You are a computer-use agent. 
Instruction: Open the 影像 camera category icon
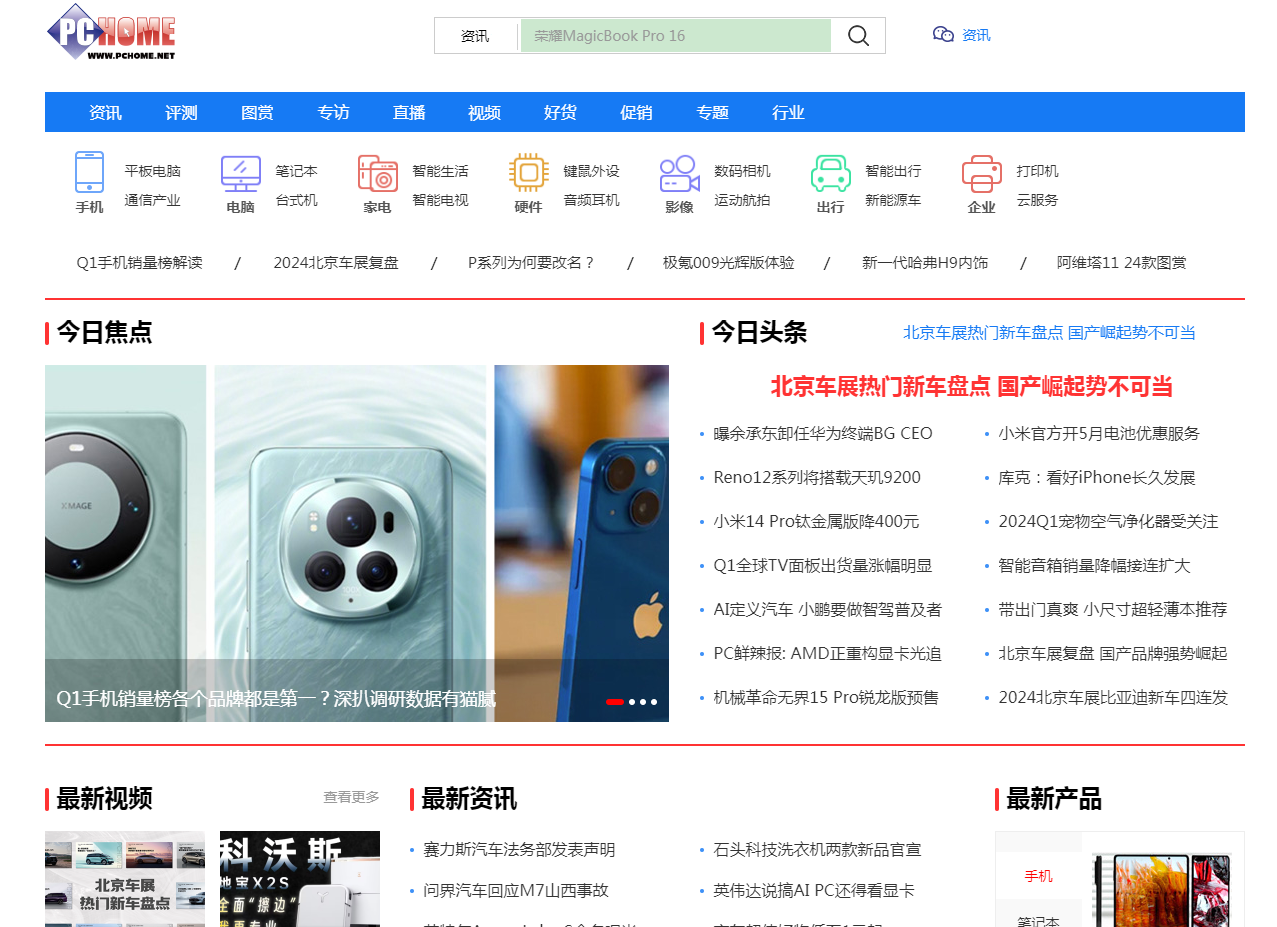679,174
